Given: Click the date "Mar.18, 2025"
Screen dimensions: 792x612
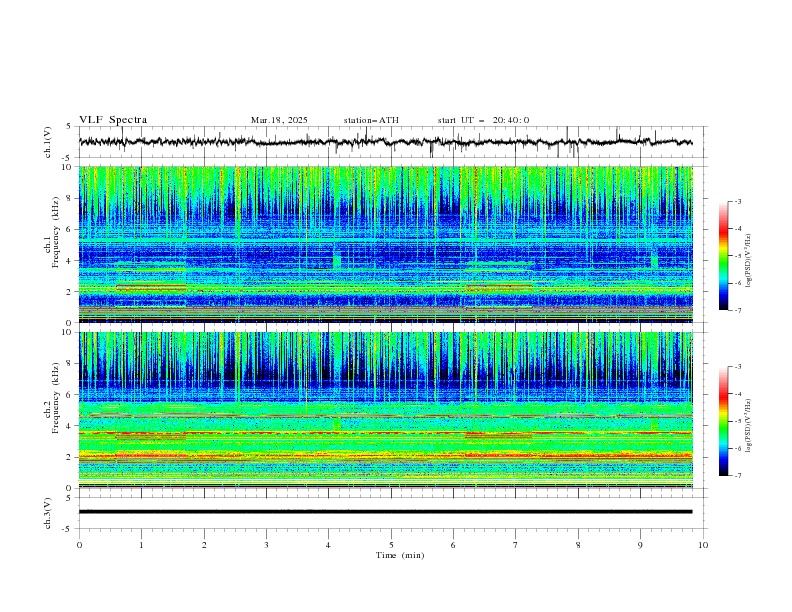Looking at the screenshot, I should tap(279, 120).
